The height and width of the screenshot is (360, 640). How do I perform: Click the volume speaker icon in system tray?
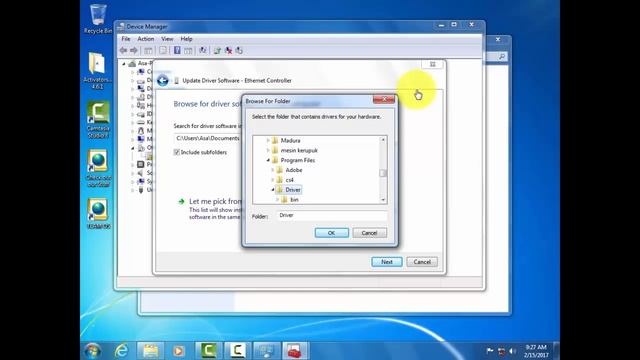pos(513,351)
